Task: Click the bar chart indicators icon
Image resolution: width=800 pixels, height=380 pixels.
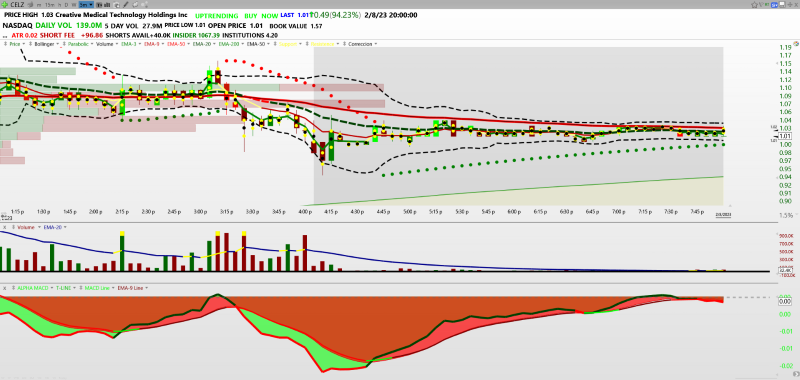Action: pos(107,5)
